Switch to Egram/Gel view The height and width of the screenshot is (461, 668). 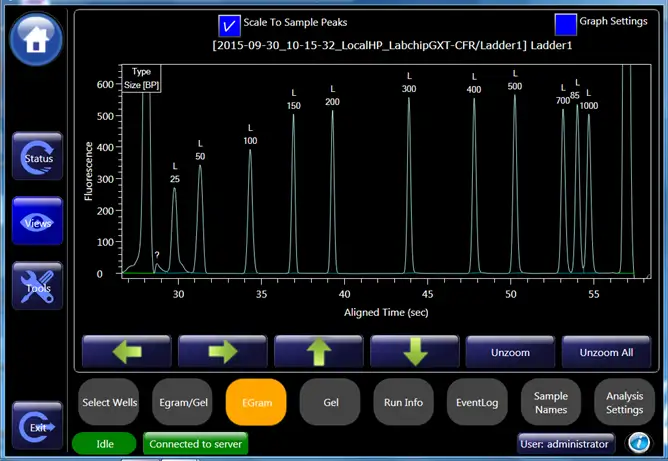(x=183, y=402)
